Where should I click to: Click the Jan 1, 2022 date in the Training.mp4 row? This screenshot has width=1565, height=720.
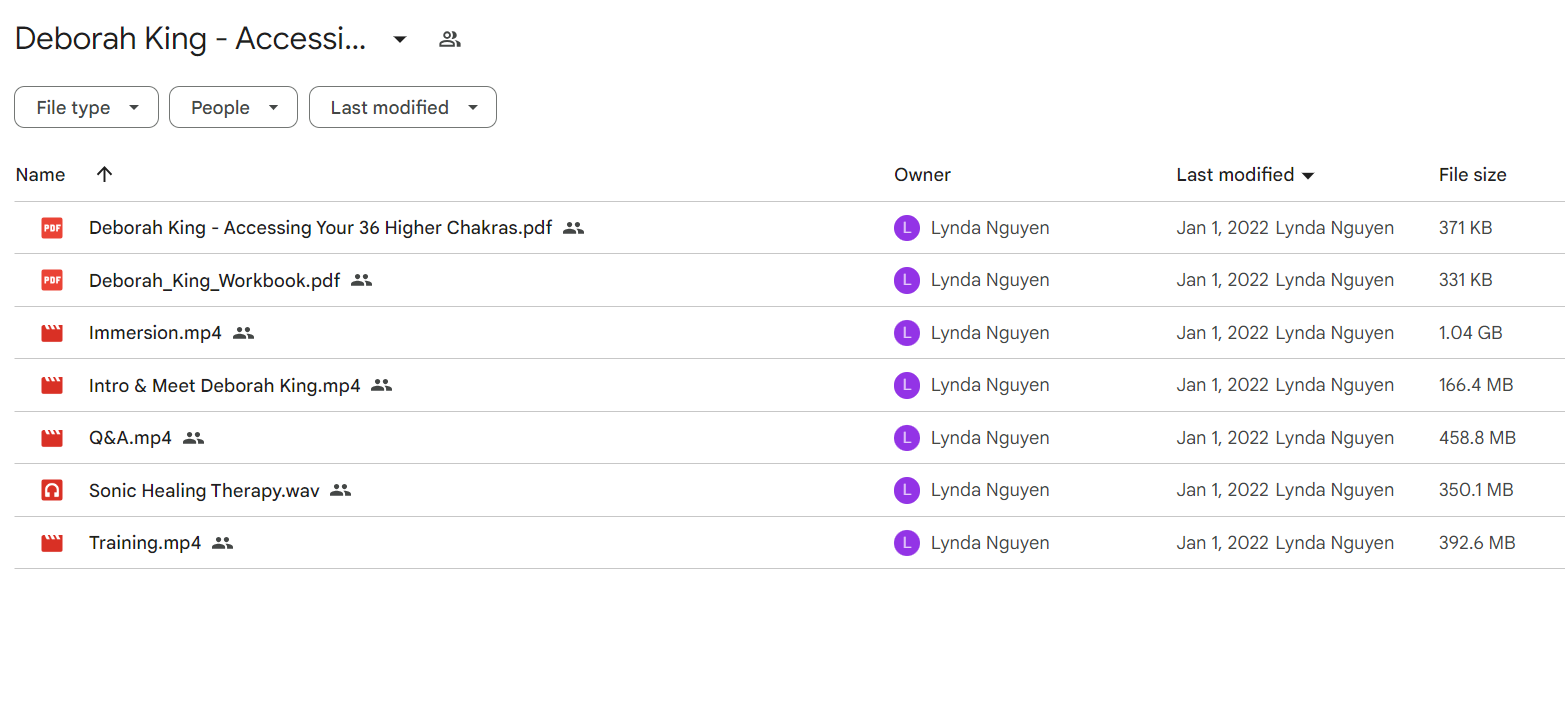pos(1222,543)
